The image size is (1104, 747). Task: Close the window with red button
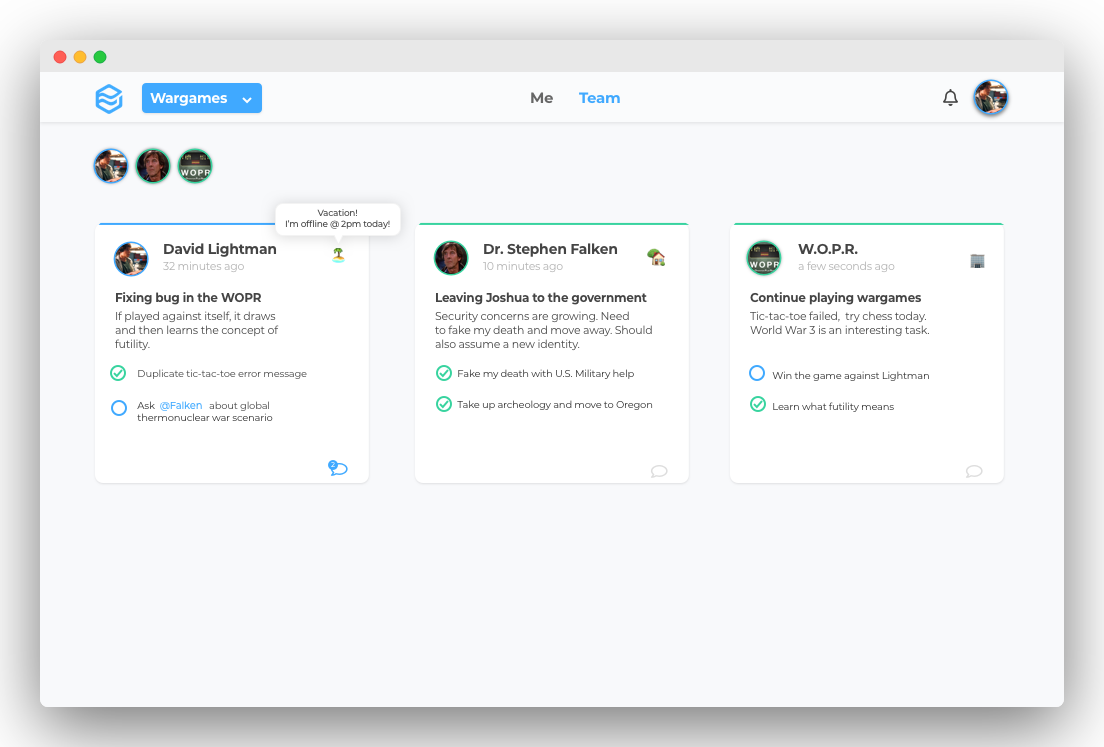click(60, 57)
